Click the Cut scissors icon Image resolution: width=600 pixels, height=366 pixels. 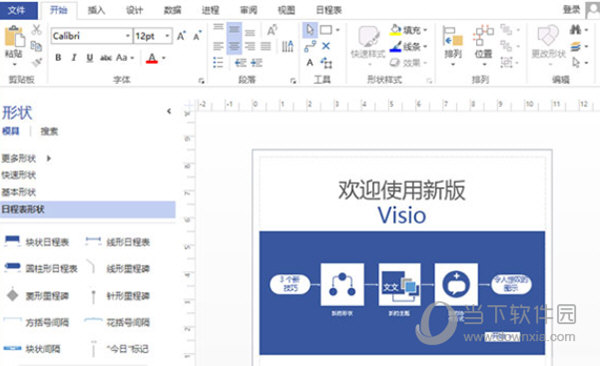pyautogui.click(x=36, y=29)
